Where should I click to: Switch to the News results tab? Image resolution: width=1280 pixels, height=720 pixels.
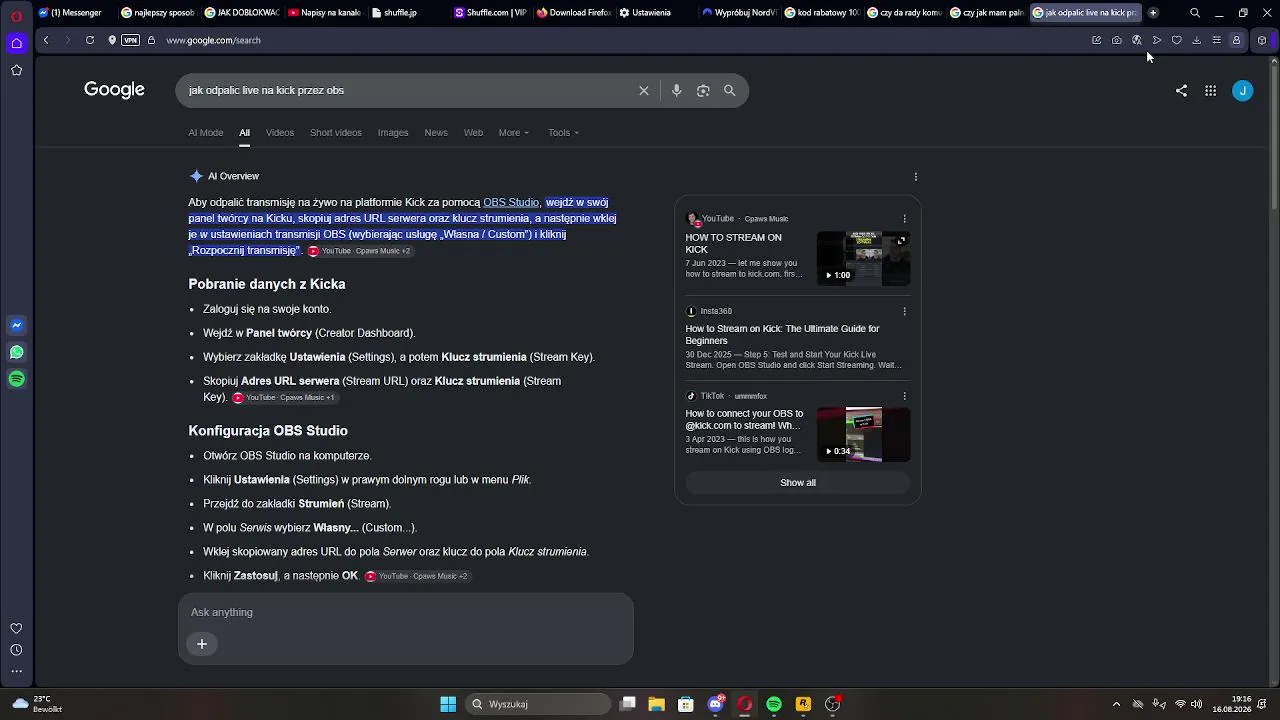pos(436,133)
